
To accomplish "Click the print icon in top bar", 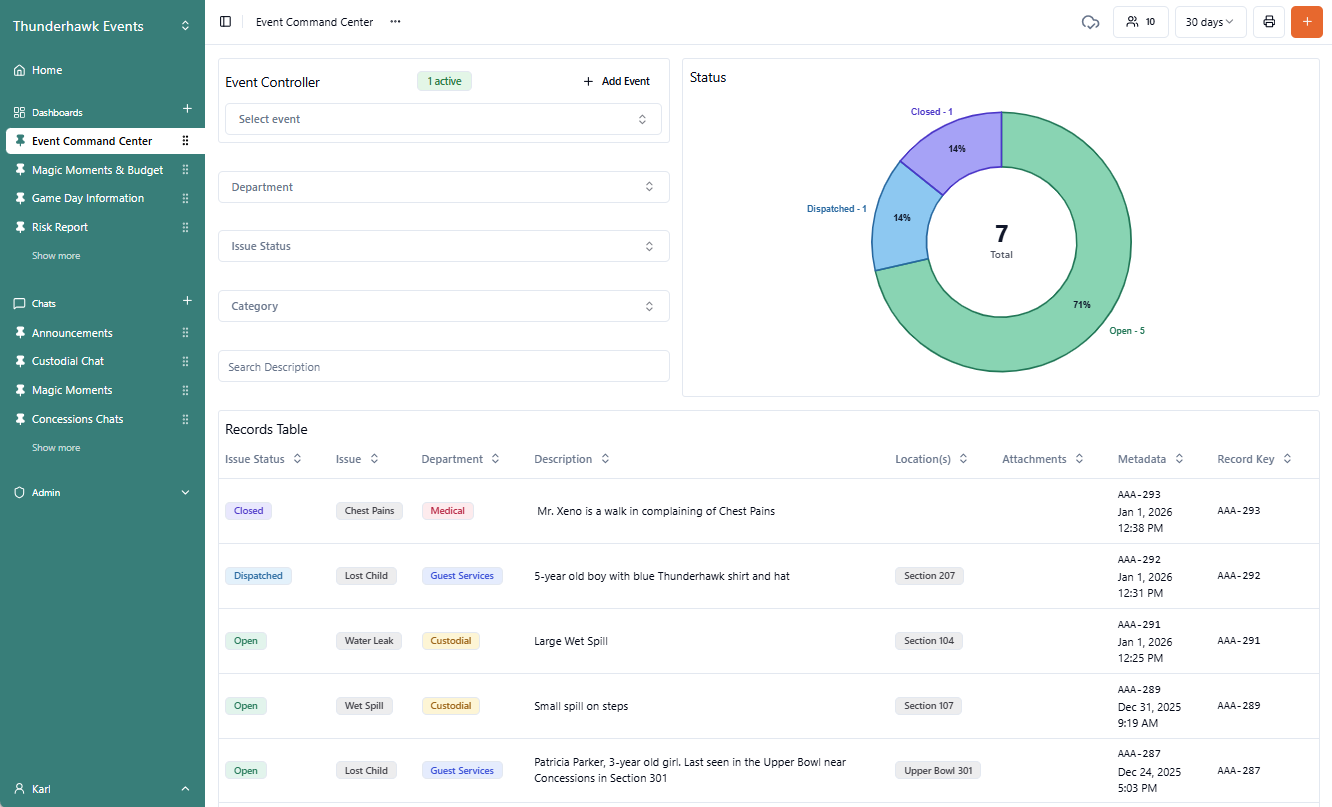I will (x=1269, y=22).
